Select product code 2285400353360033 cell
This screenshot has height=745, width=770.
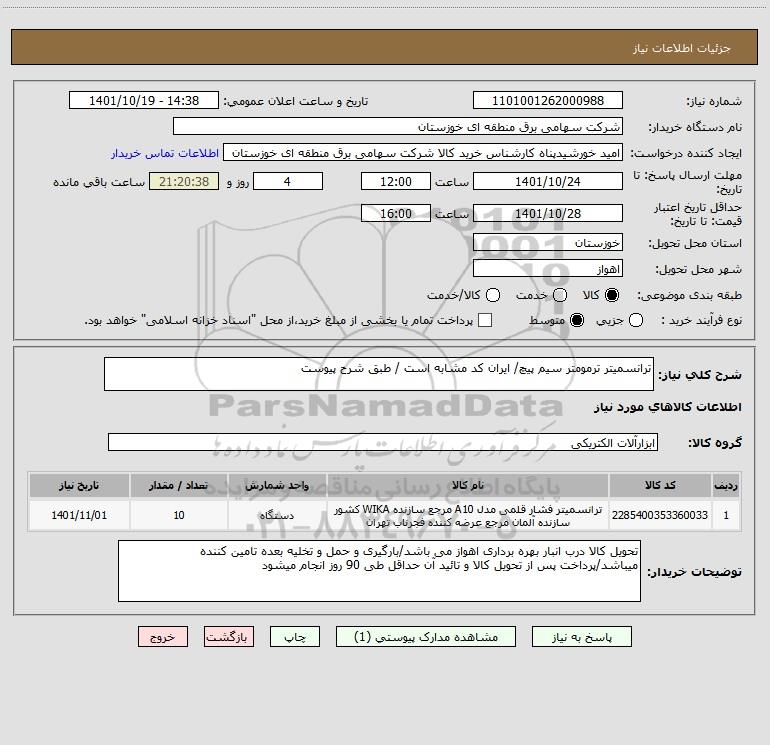[660, 516]
